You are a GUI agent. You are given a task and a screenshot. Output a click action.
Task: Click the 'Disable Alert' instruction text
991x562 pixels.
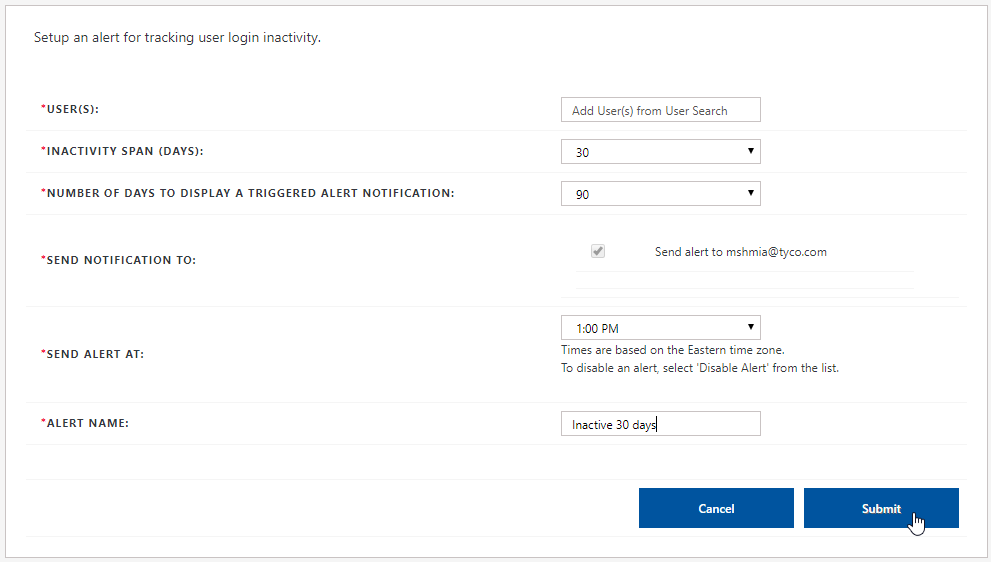(x=699, y=368)
